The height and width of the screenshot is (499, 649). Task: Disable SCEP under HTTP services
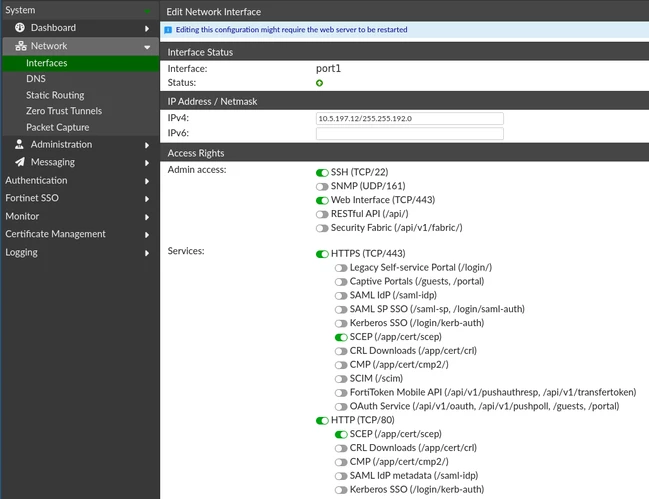pyautogui.click(x=341, y=434)
